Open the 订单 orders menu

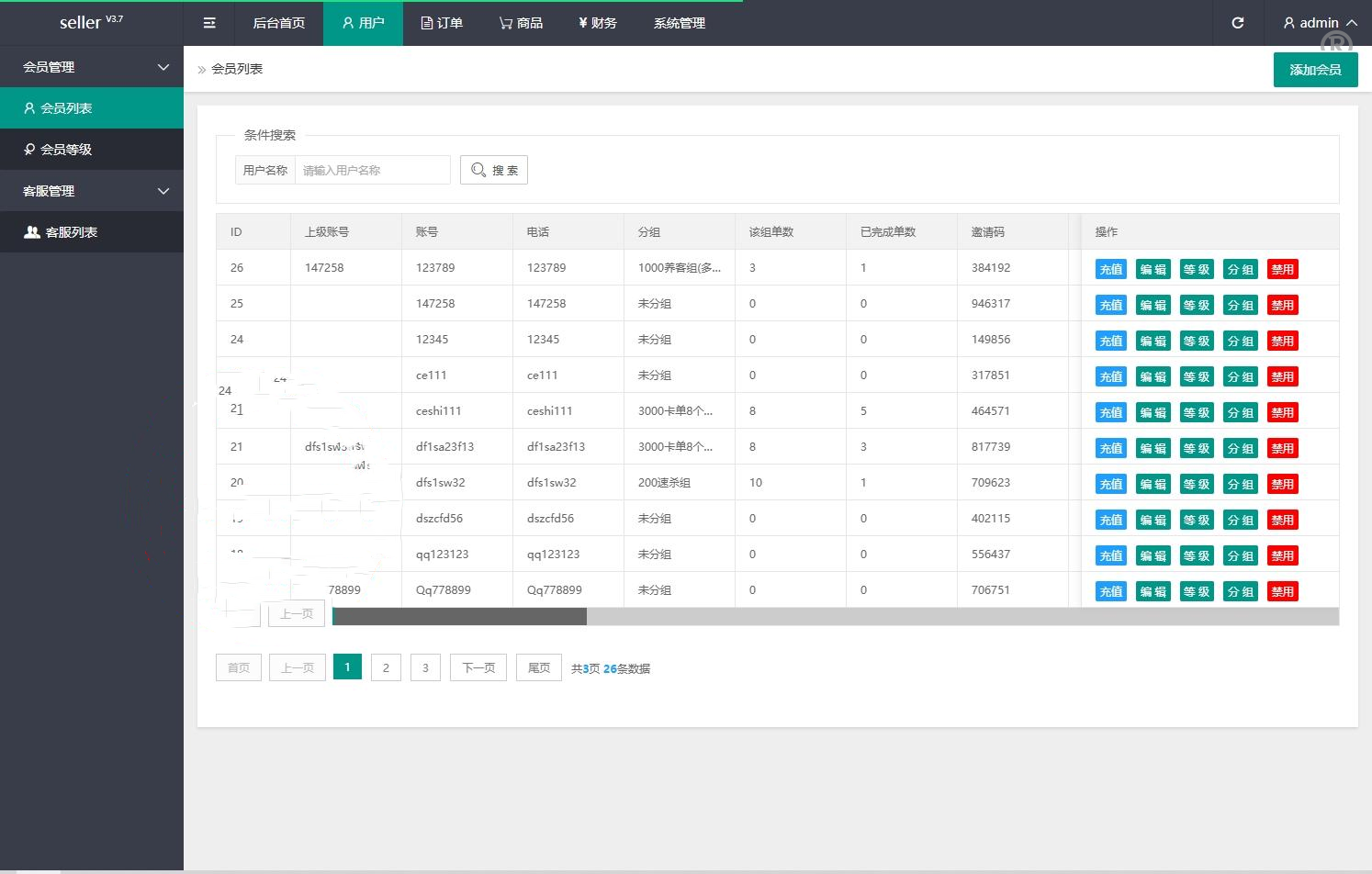(x=442, y=23)
